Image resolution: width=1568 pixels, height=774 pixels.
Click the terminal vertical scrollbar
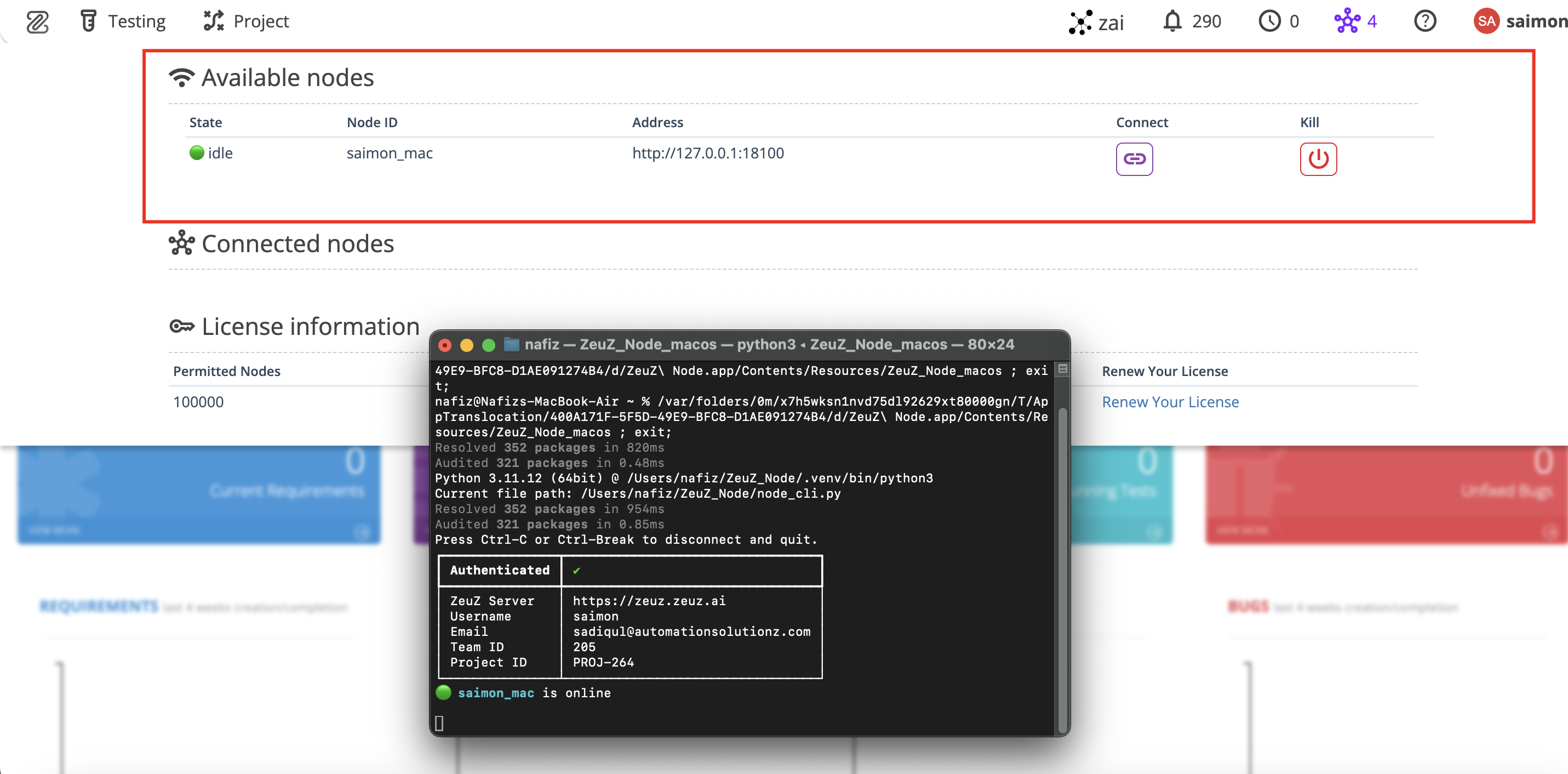1063,570
